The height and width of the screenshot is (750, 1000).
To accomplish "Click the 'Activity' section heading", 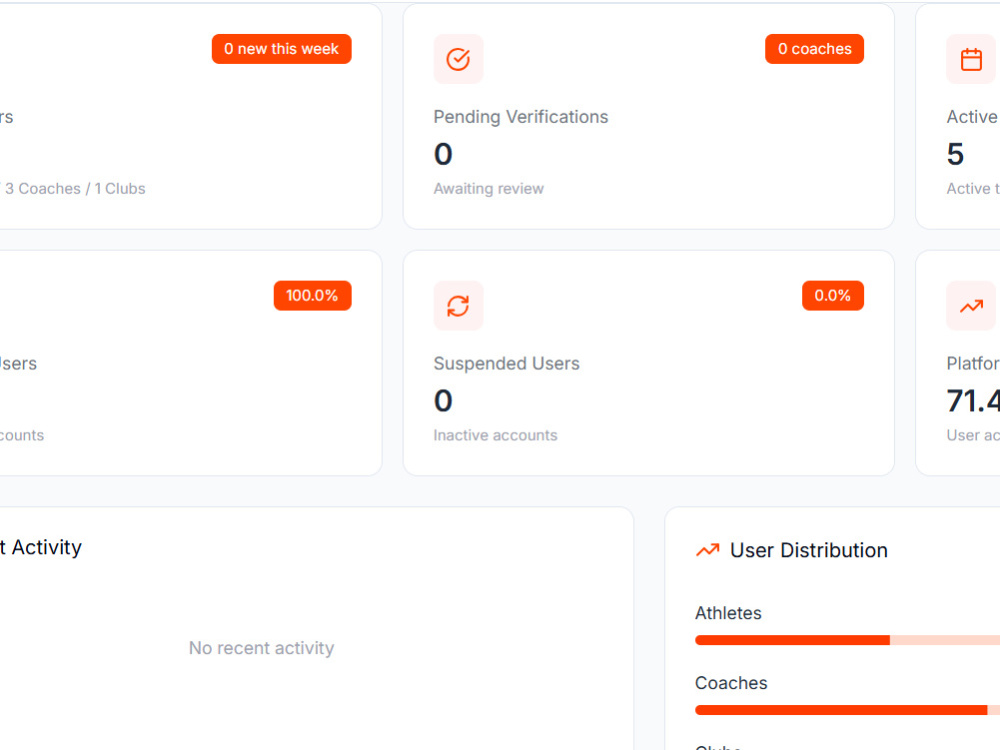I will [47, 547].
